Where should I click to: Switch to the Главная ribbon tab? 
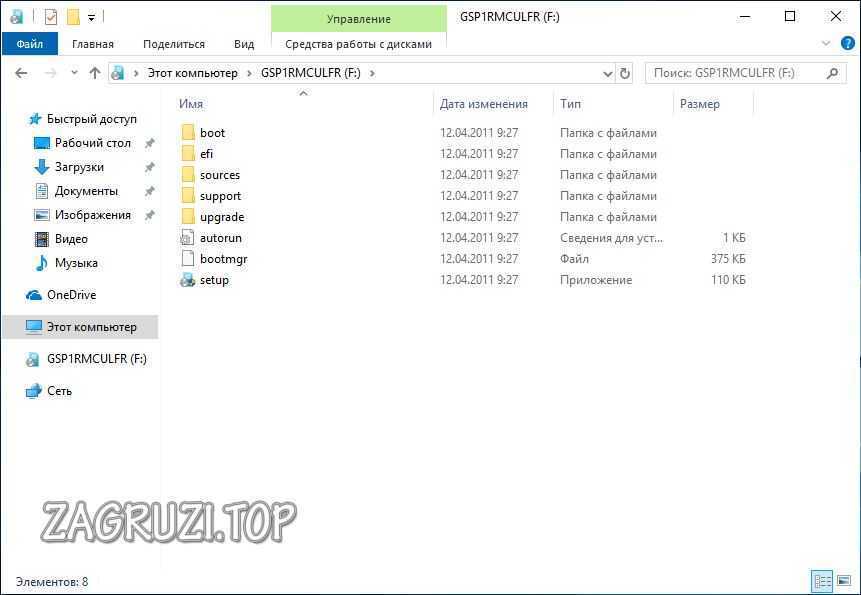point(93,44)
